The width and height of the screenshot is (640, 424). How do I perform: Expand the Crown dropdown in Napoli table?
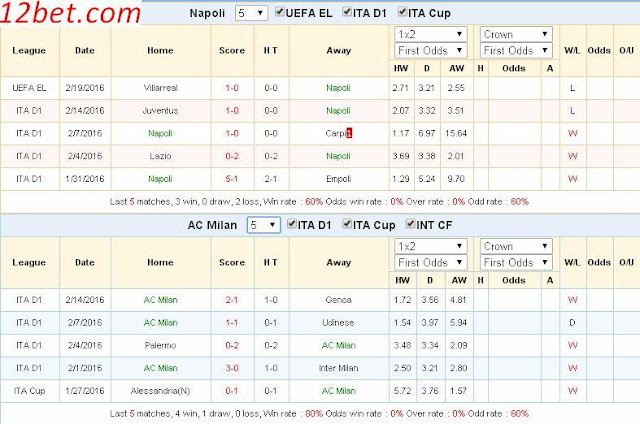tap(516, 34)
